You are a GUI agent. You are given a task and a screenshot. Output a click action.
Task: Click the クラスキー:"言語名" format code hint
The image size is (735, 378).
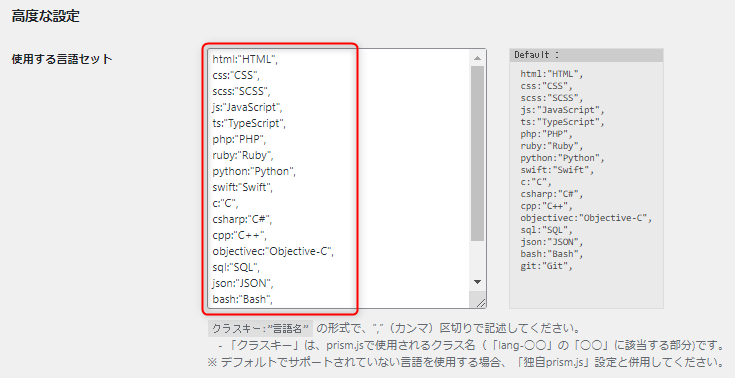(260, 328)
